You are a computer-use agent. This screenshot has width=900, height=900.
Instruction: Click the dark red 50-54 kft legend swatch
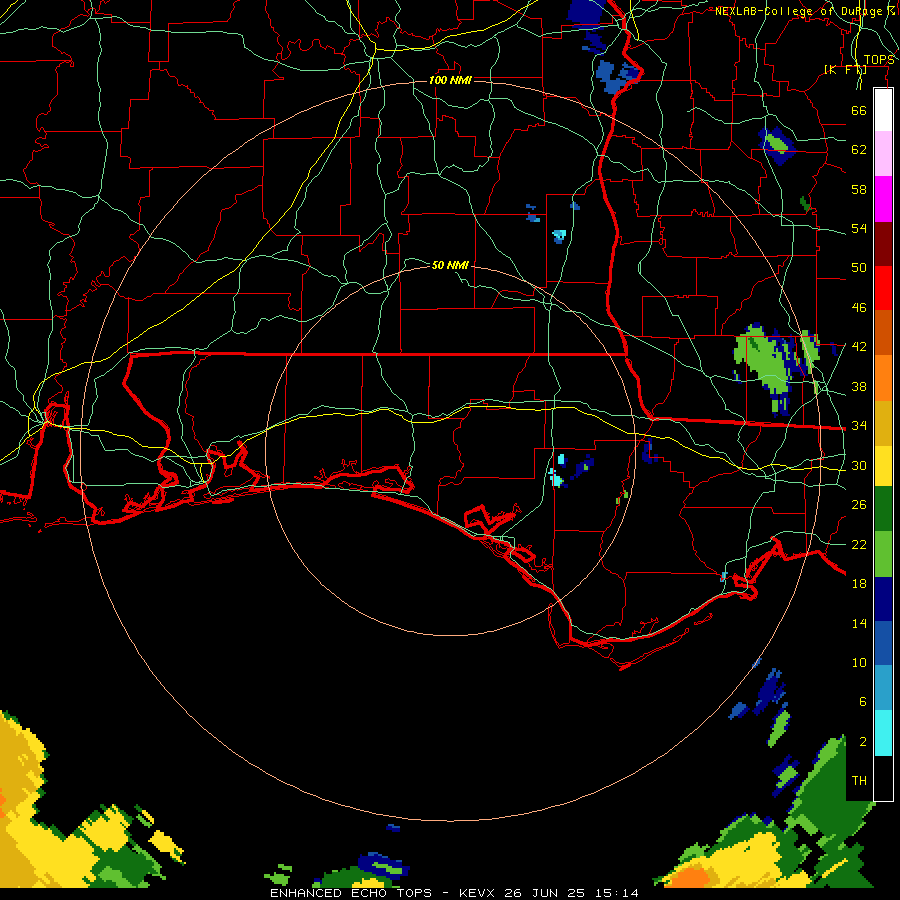[x=883, y=243]
